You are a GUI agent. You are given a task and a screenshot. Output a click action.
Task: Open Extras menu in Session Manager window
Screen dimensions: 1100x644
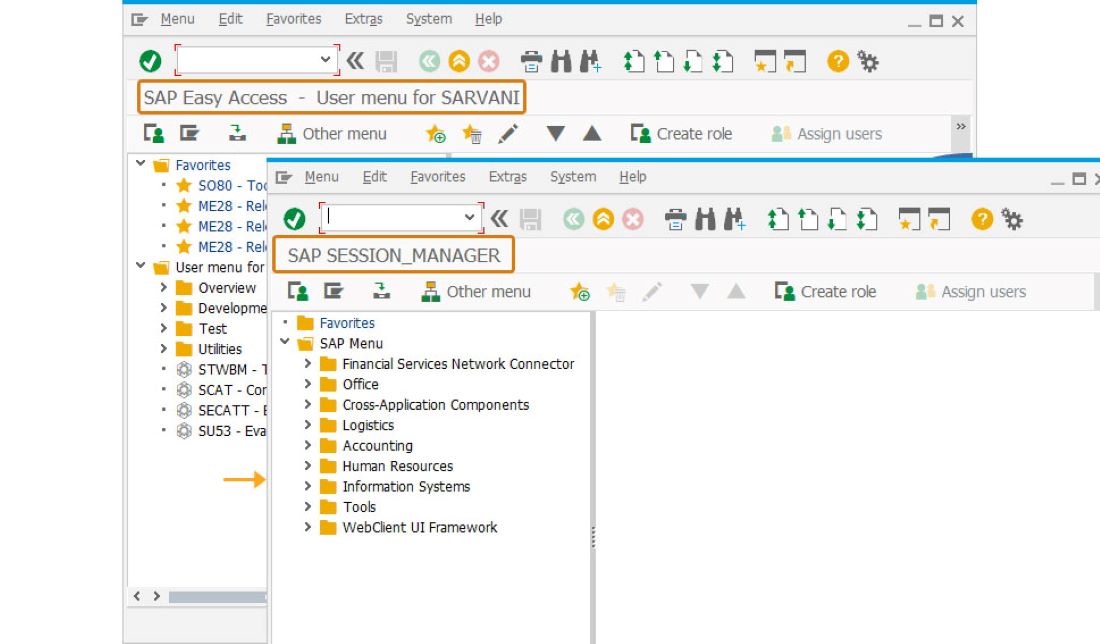[508, 177]
